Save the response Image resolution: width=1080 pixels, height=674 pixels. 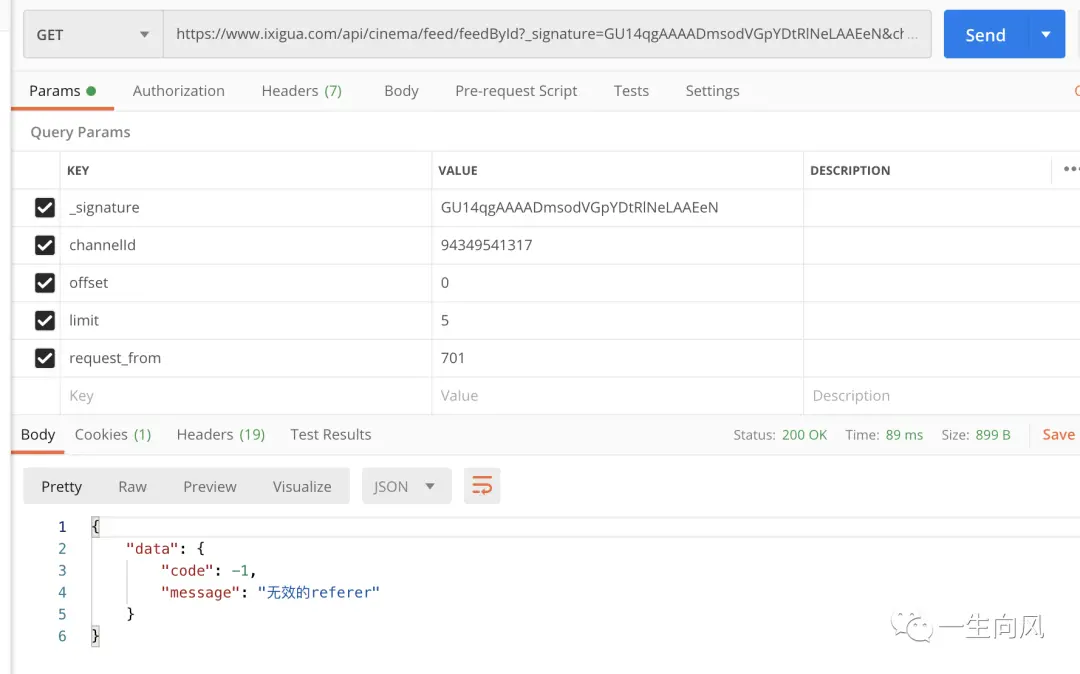tap(1058, 434)
